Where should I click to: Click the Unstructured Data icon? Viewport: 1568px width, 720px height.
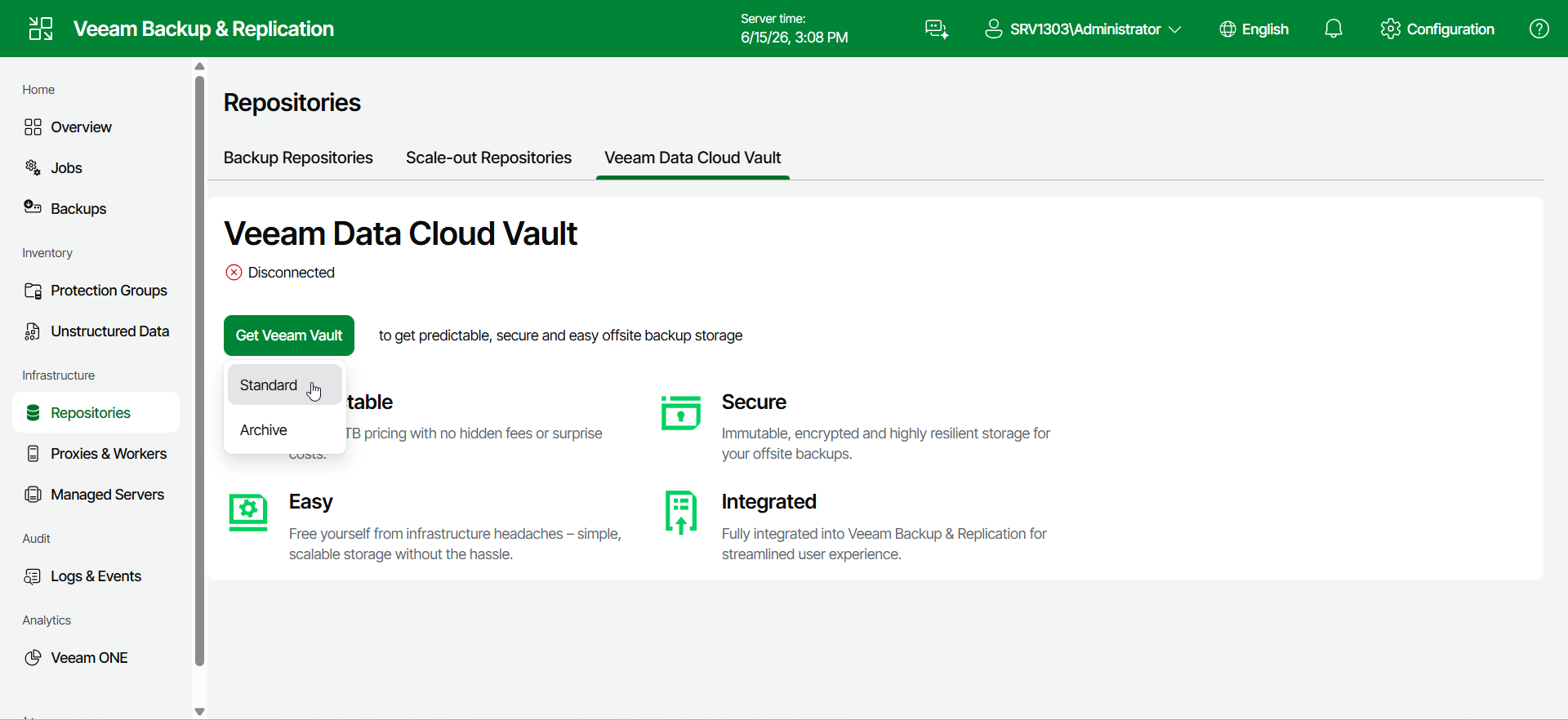[33, 331]
